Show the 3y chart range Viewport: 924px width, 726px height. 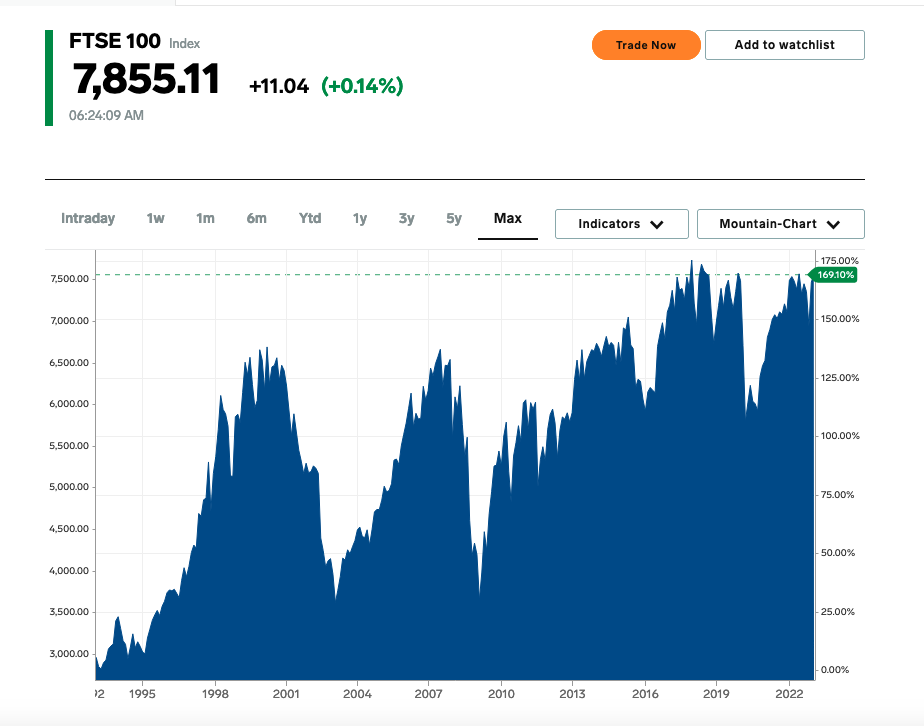pyautogui.click(x=407, y=219)
